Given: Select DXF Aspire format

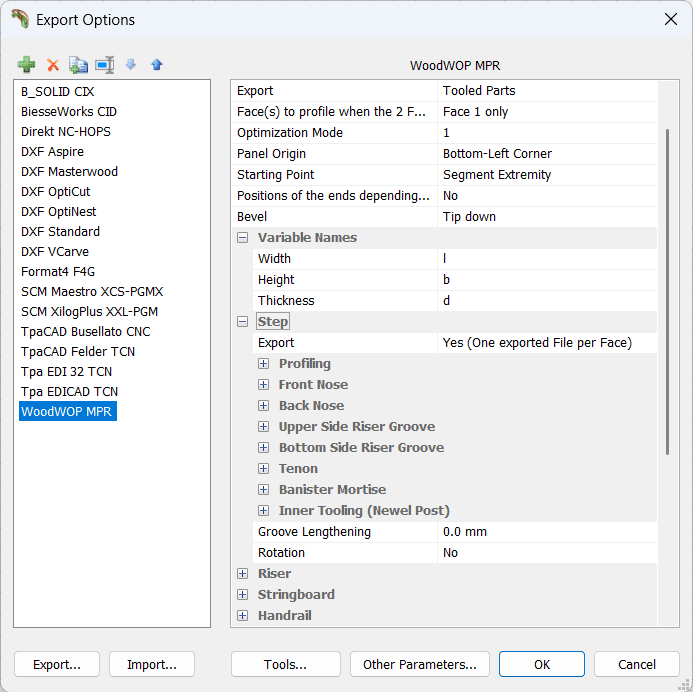Looking at the screenshot, I should [52, 152].
